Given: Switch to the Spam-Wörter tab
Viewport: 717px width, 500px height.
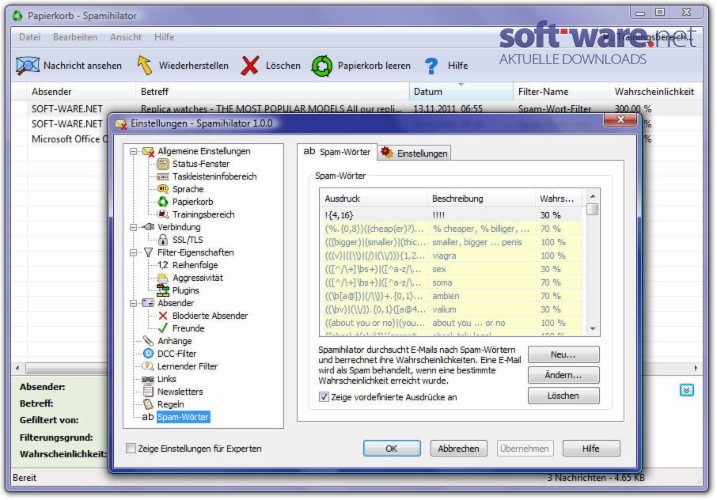Looking at the screenshot, I should (337, 152).
